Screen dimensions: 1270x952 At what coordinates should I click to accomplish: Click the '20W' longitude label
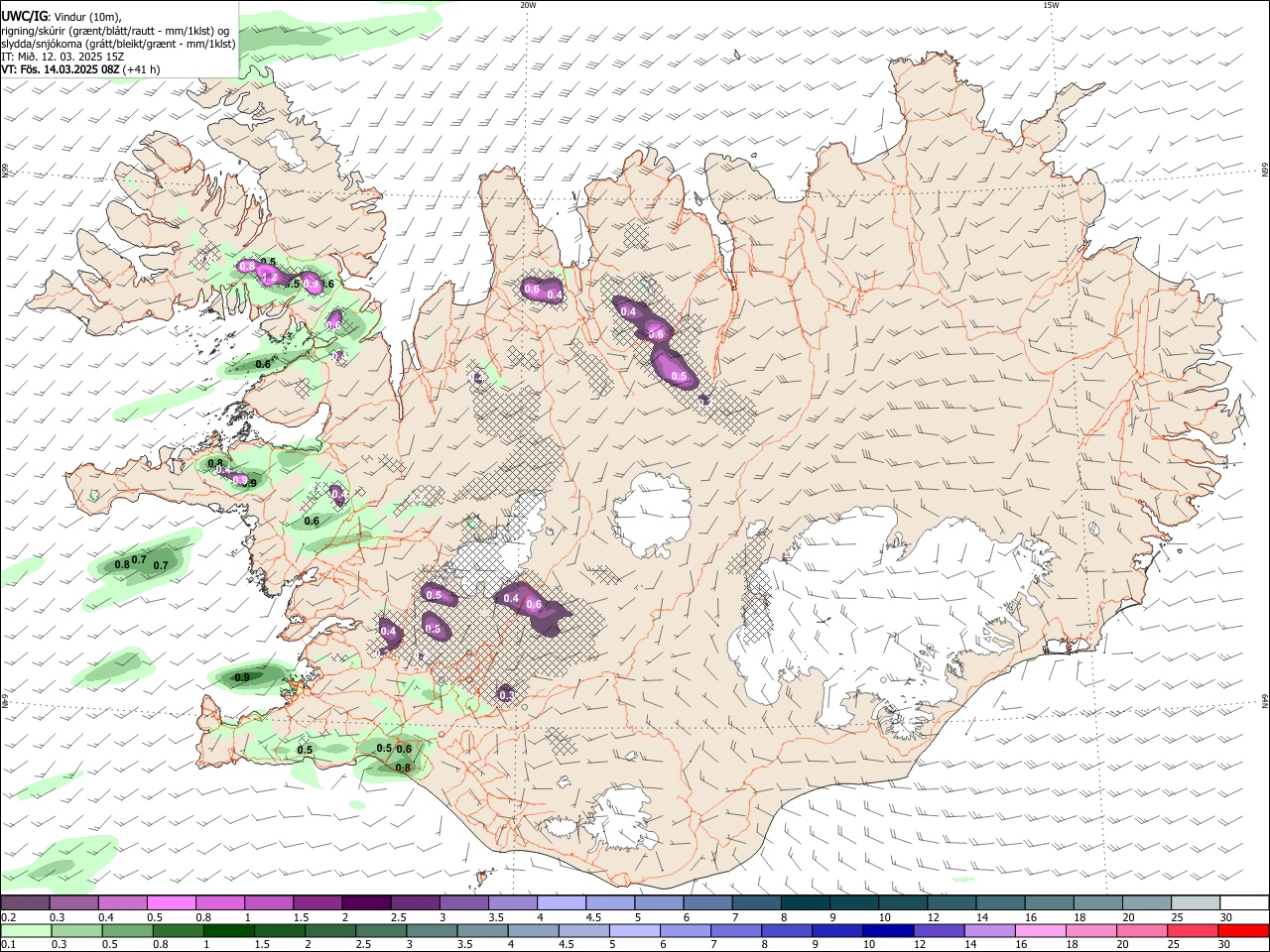tap(528, 5)
